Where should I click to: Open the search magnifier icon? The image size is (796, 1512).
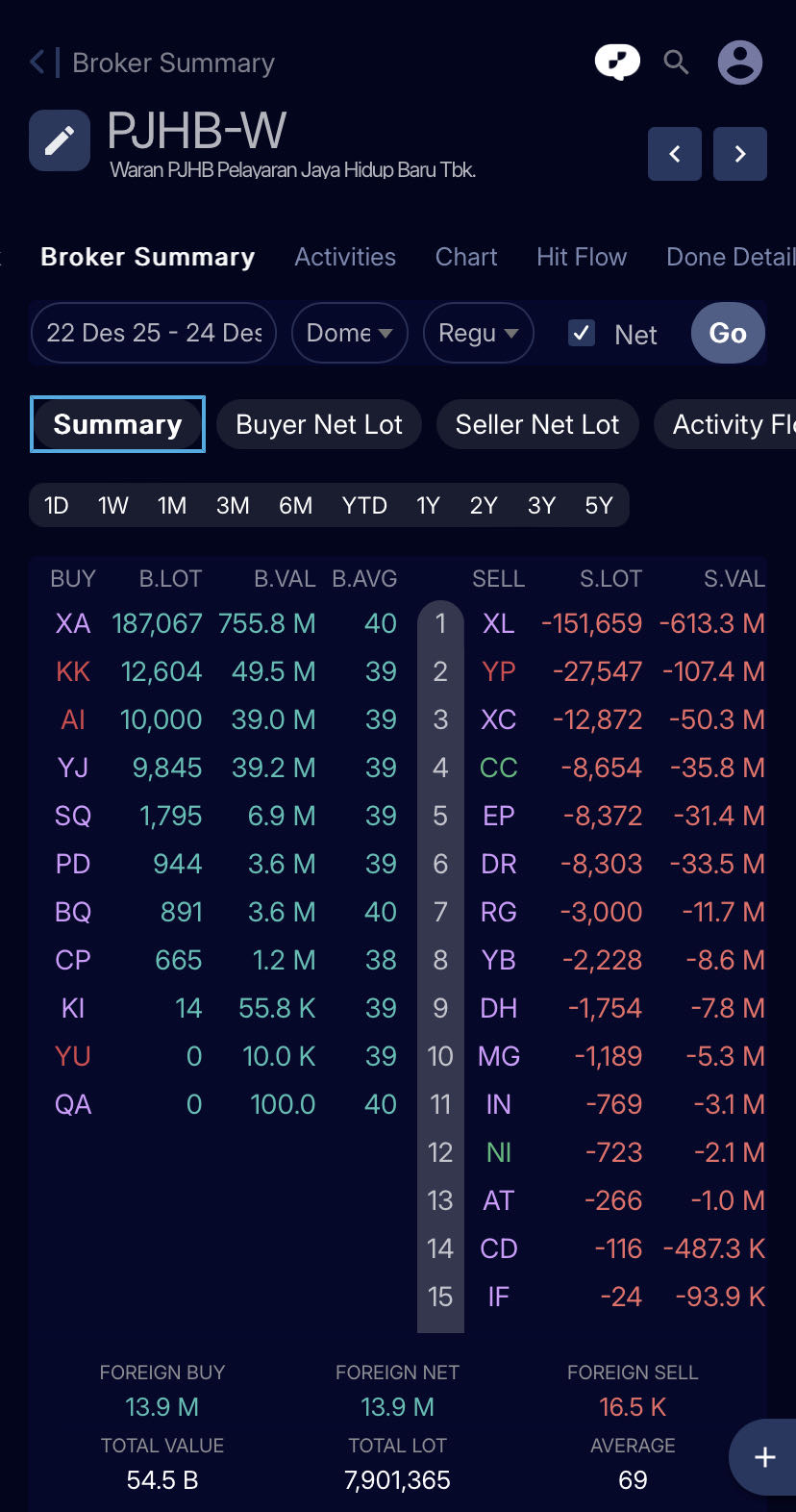677,63
